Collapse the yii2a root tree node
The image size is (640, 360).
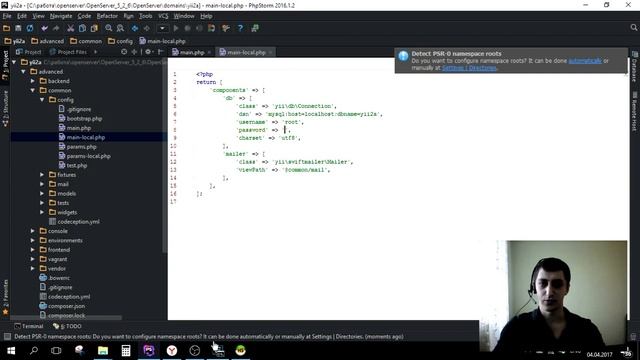pyautogui.click(x=14, y=62)
